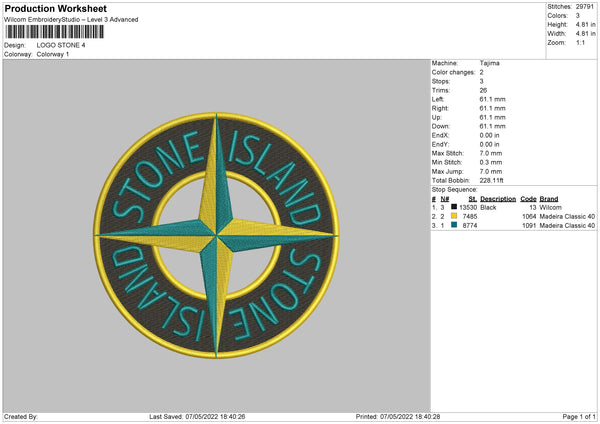The width and height of the screenshot is (600, 424).
Task: Click the 'Color changes:' label
Action: point(453,72)
